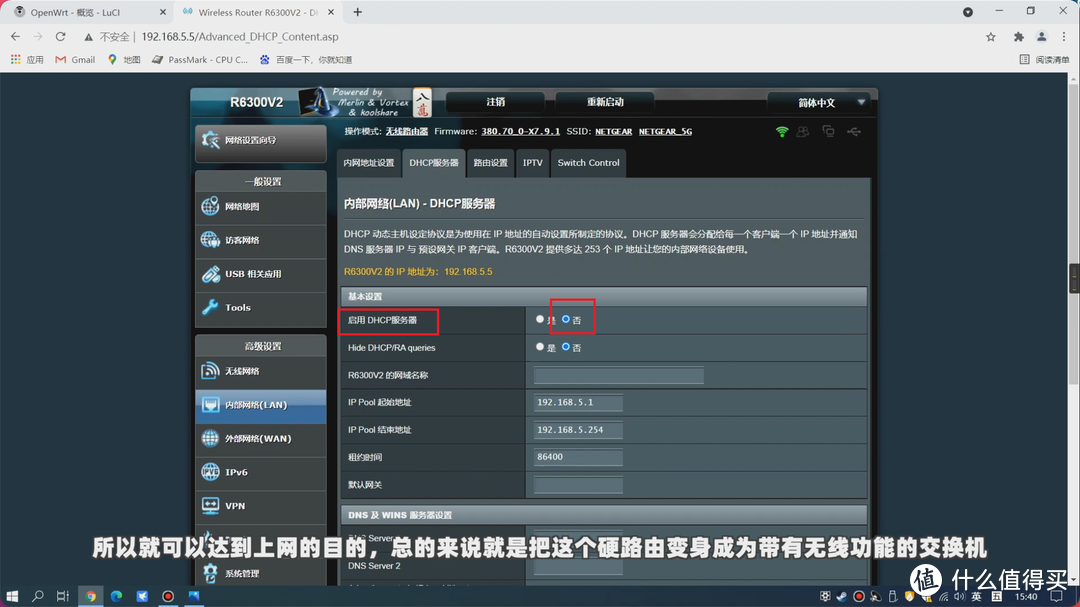Viewport: 1080px width, 607px height.
Task: Open the PassMark - CPU bookmark
Action: 200,60
